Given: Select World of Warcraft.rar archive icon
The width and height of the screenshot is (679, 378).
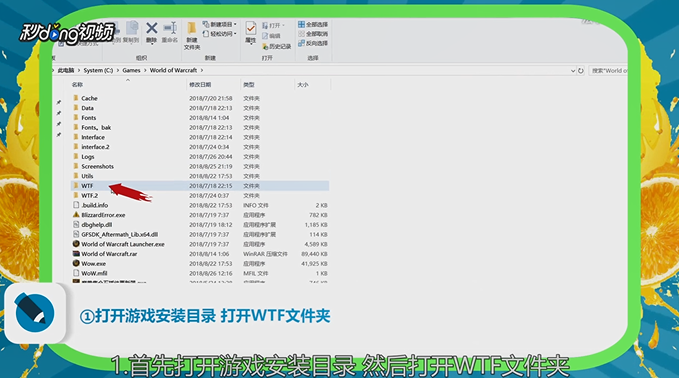Looking at the screenshot, I should [x=76, y=254].
